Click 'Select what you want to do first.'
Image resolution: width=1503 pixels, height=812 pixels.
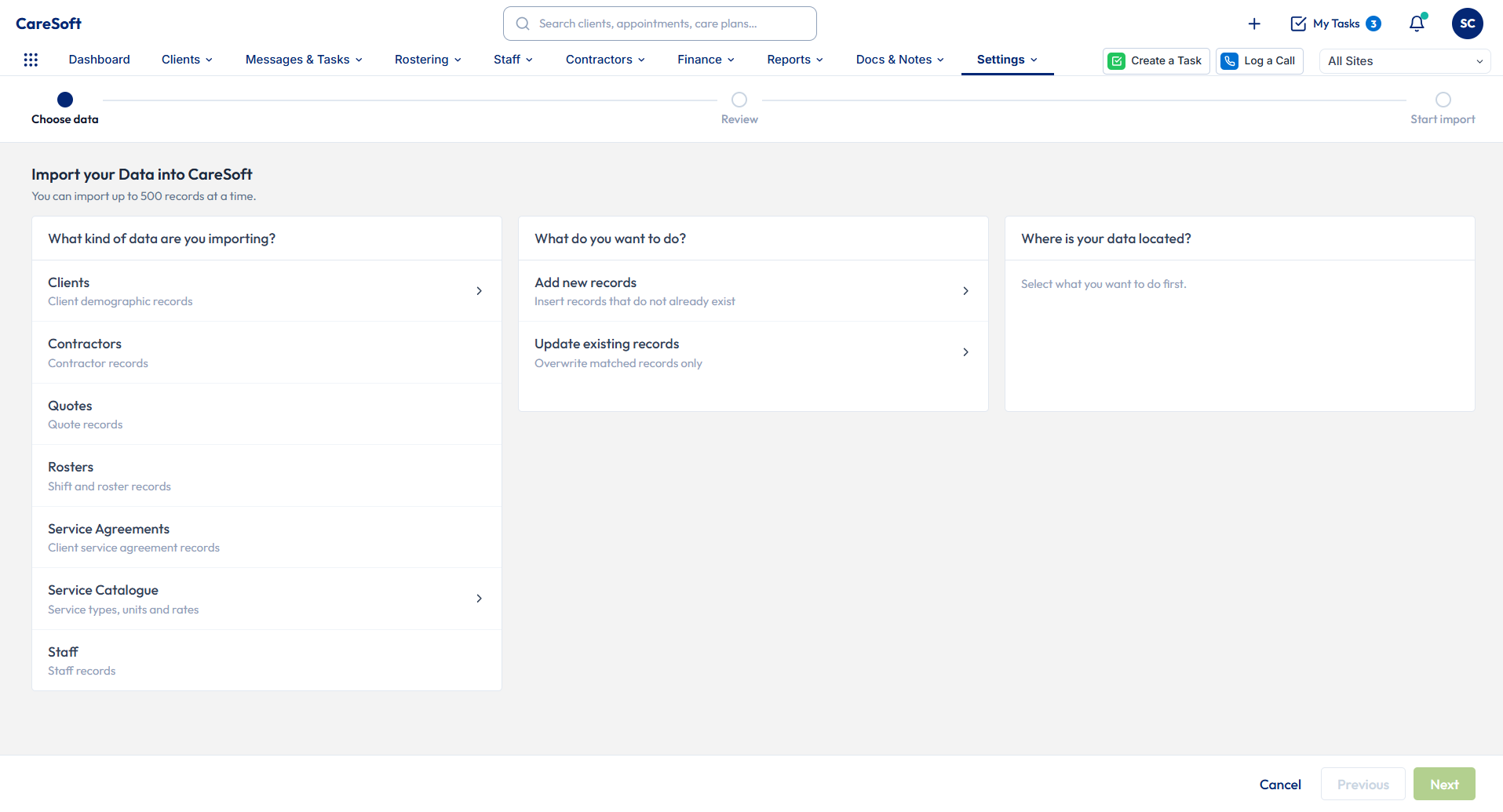coord(1104,284)
